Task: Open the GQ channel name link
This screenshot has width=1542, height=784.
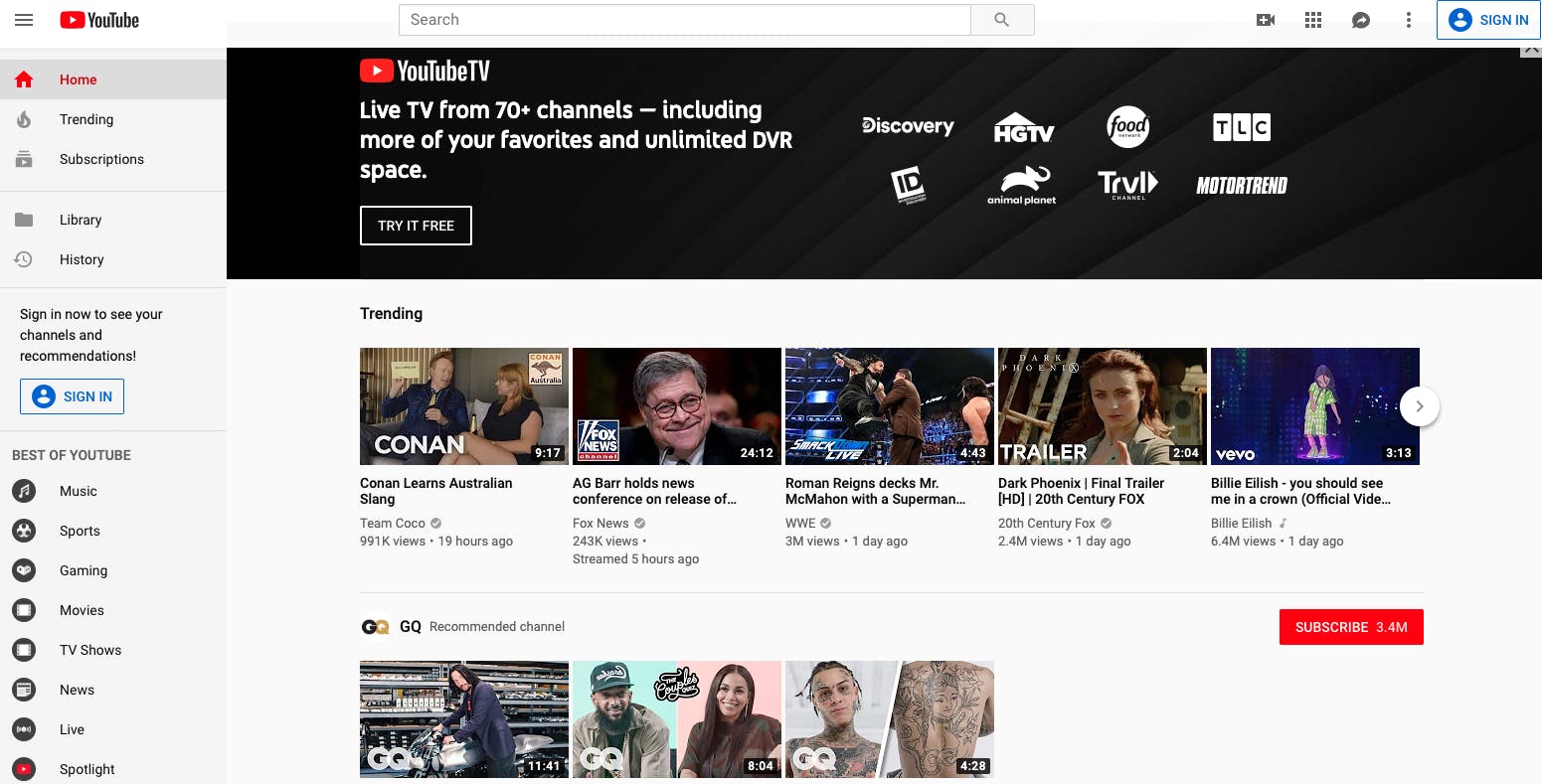Action: coord(411,627)
